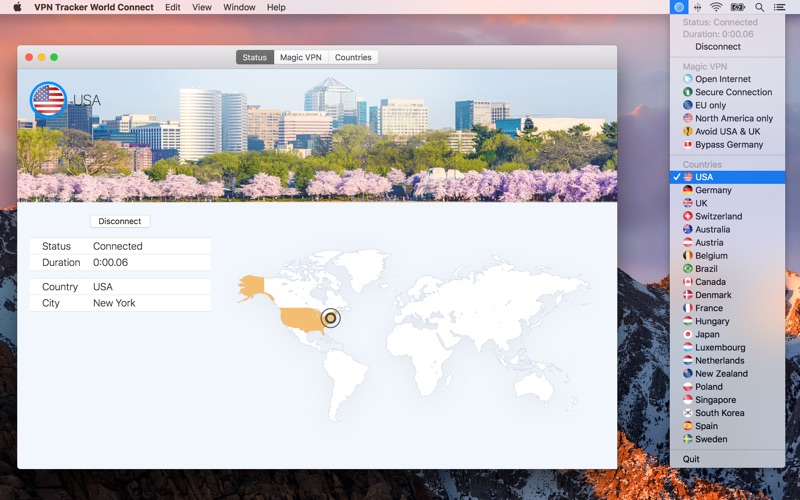
Task: Click the Connected status value
Action: click(x=118, y=246)
